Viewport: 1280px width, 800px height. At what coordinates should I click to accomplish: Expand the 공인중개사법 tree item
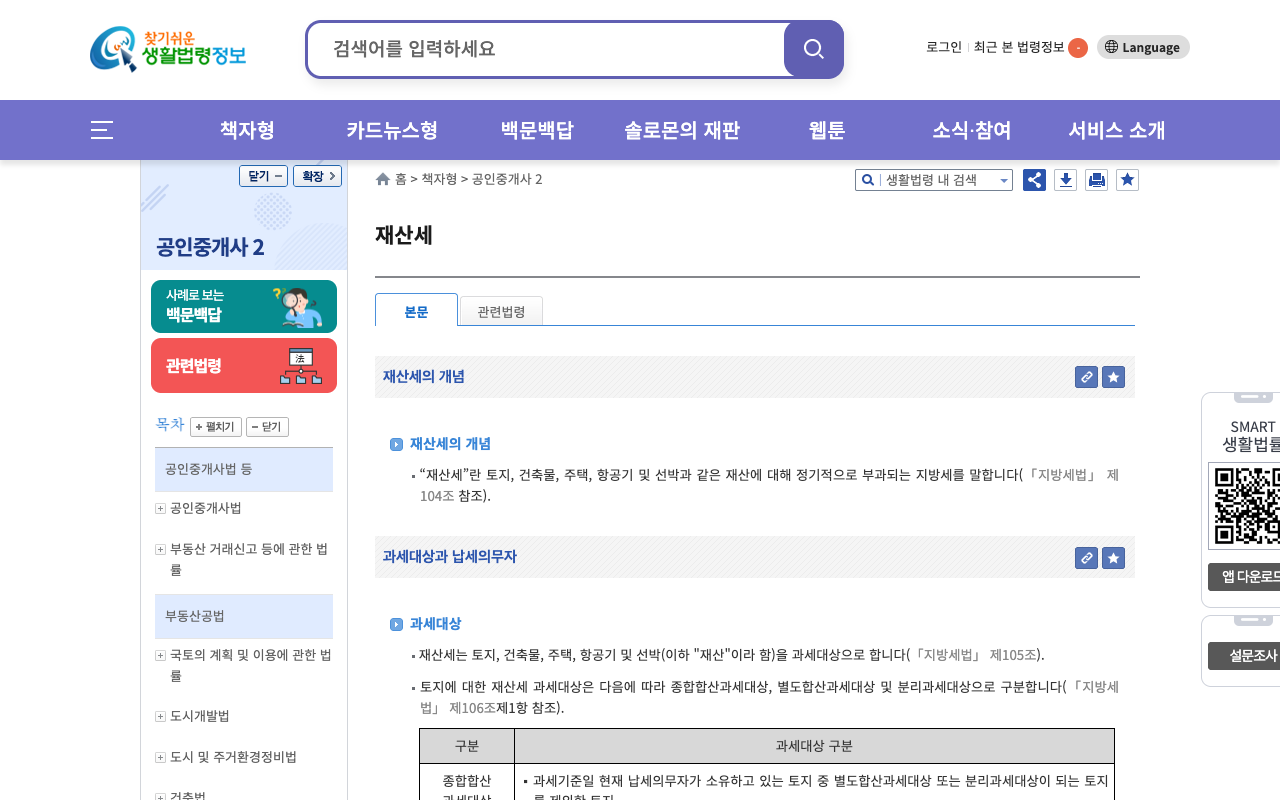click(160, 508)
